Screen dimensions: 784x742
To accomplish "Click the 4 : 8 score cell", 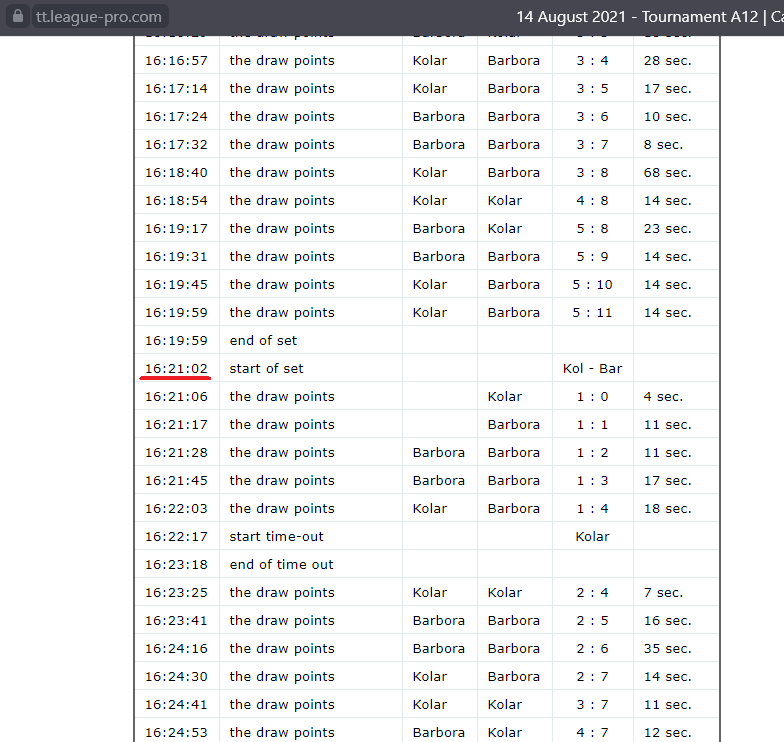I will click(592, 200).
